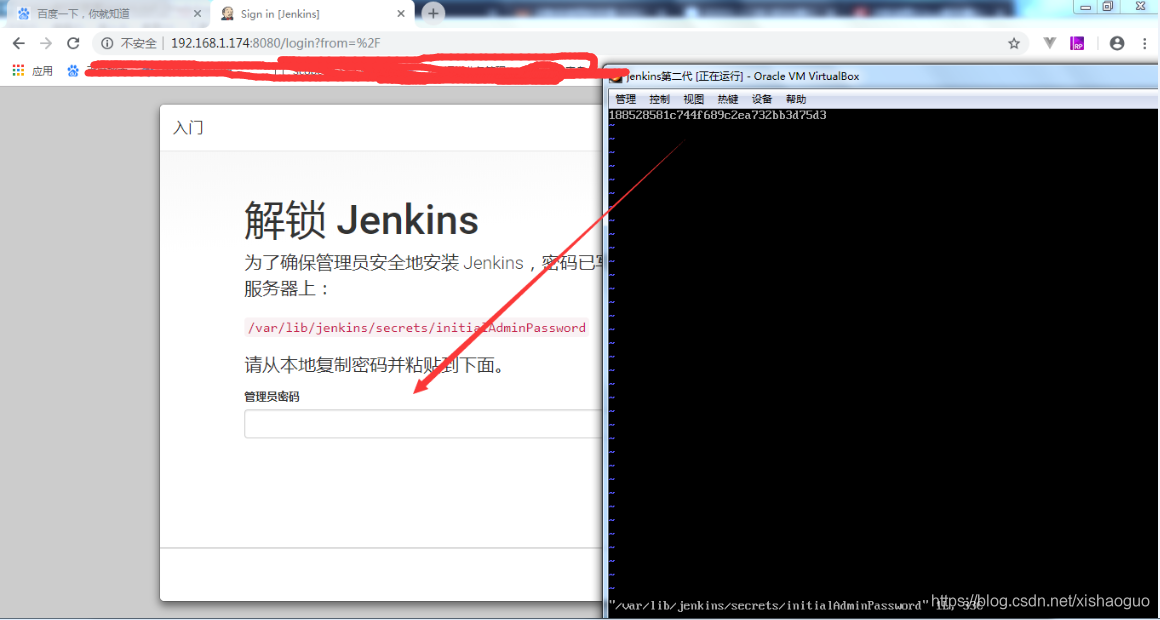Screen dimensions: 1160x620
Task: Go back with the browser back arrow
Action: 18,44
